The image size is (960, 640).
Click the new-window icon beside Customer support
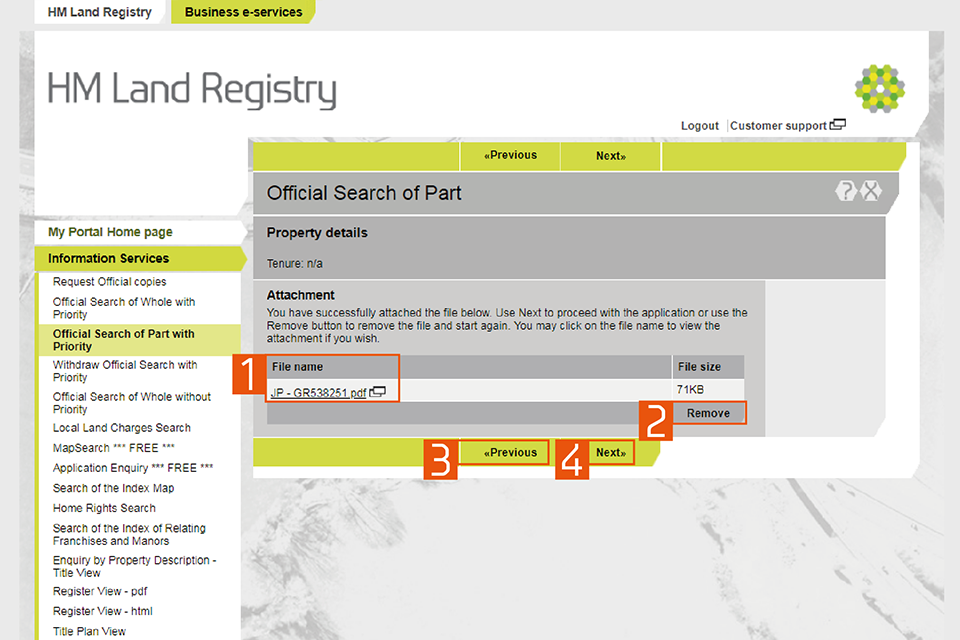(x=837, y=125)
